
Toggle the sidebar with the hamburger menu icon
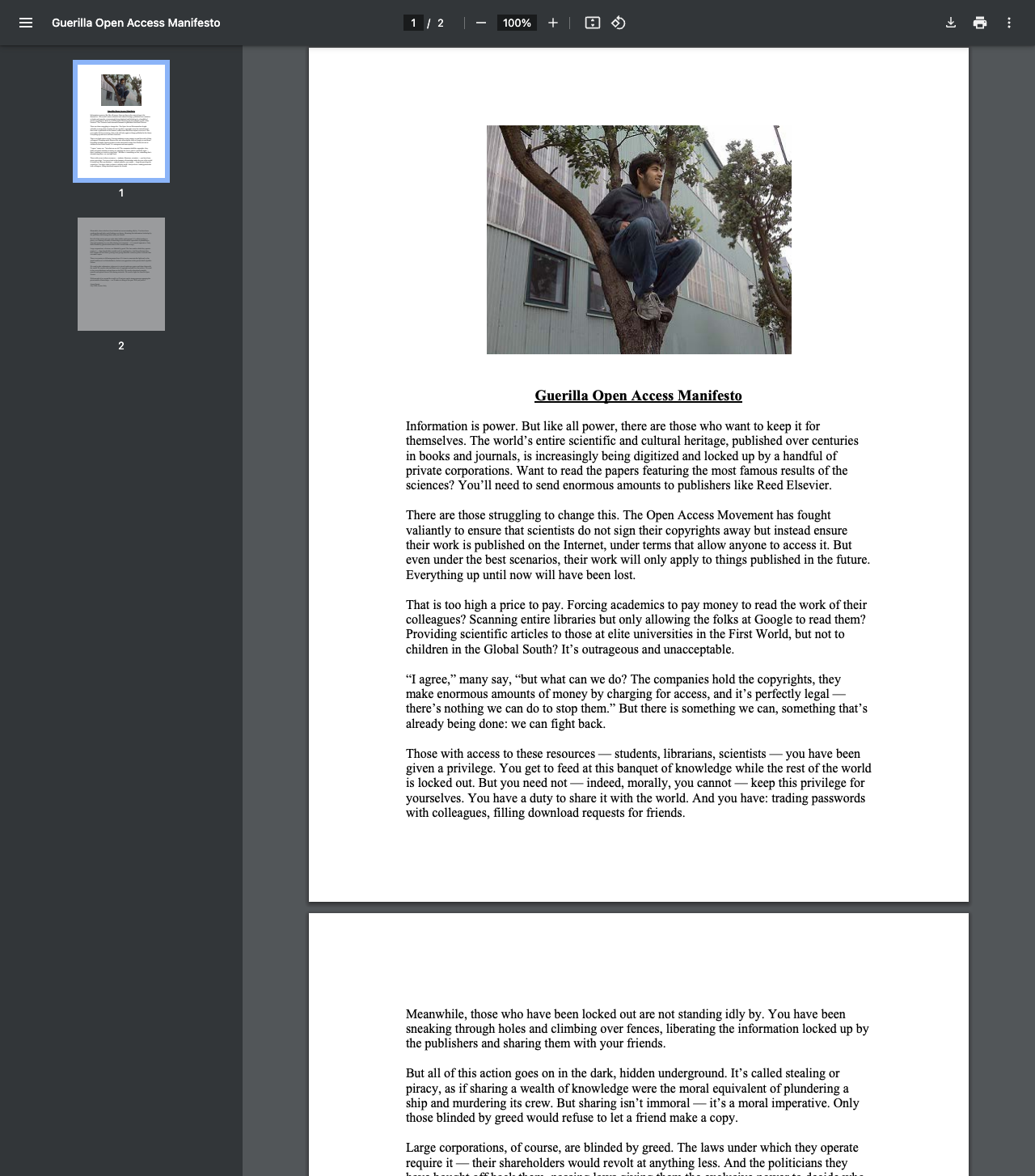coord(26,23)
